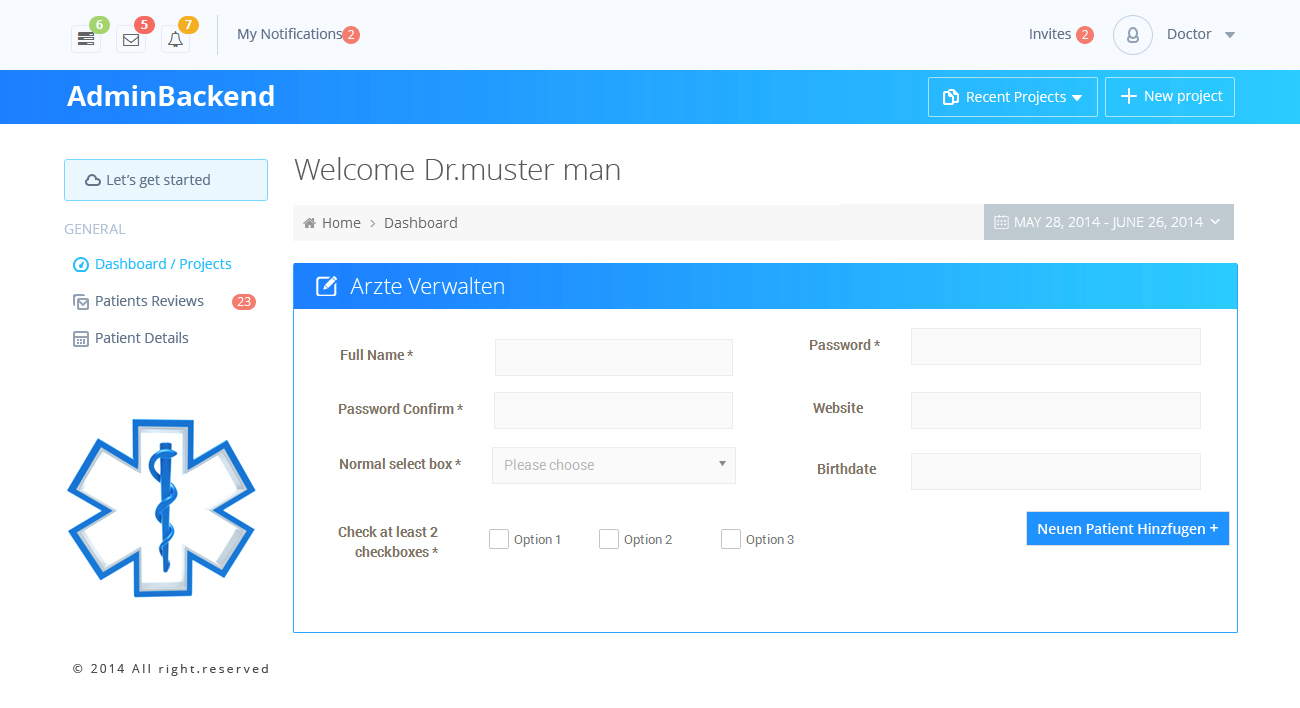Click the medical star of life logo

(161, 508)
